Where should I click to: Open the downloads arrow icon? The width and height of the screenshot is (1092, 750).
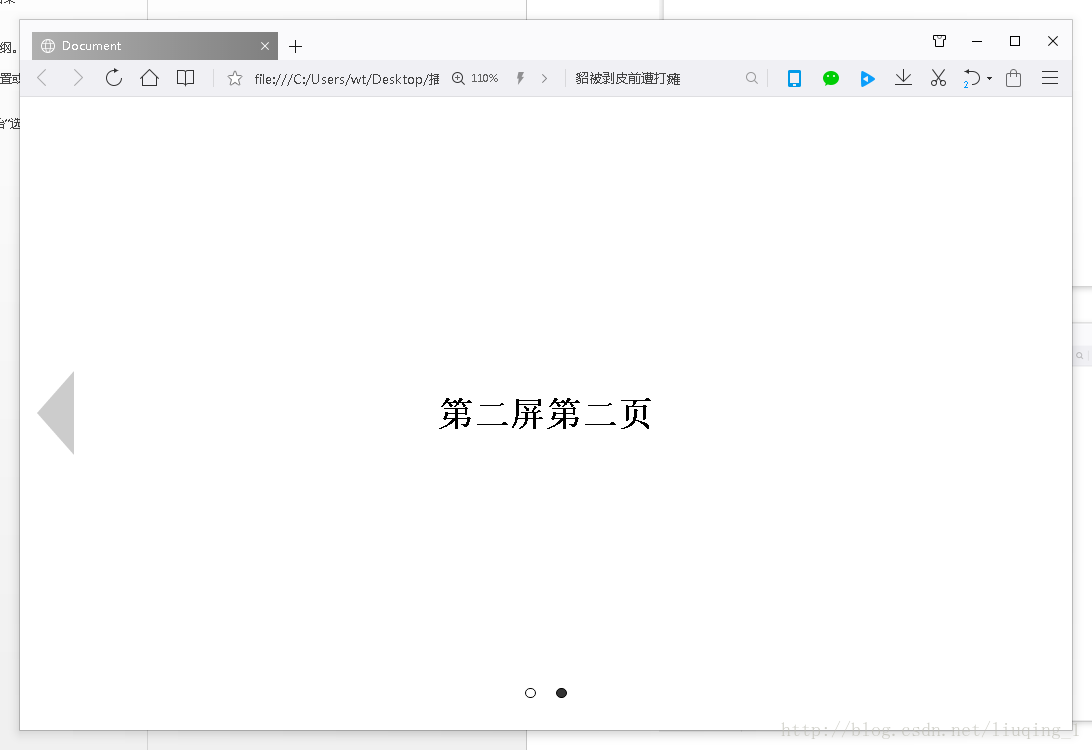(903, 78)
